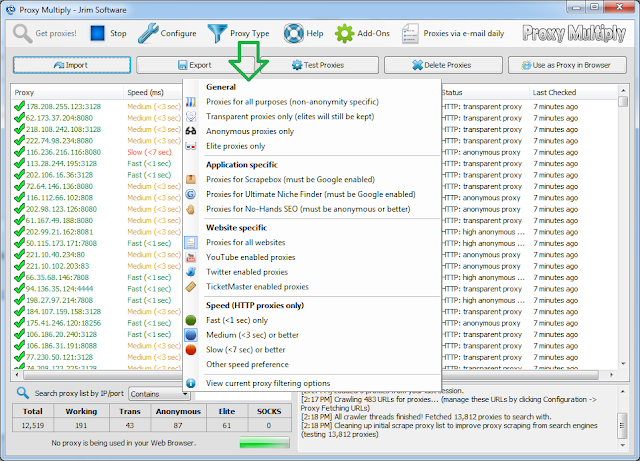Click the TicketMaster ticket icon
This screenshot has width=640, height=461.
pos(191,287)
